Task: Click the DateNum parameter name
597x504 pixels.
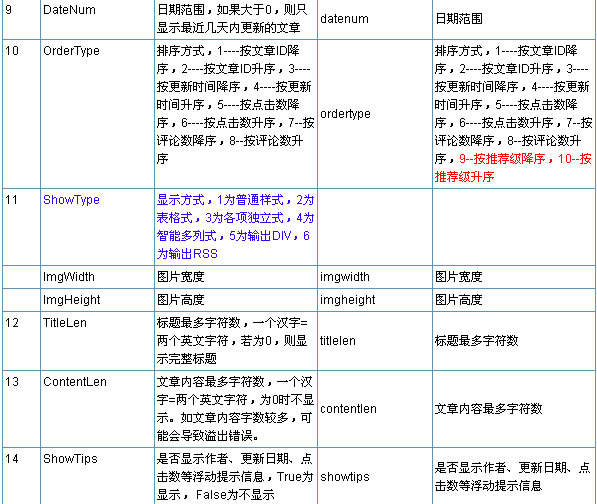Action: (x=69, y=10)
